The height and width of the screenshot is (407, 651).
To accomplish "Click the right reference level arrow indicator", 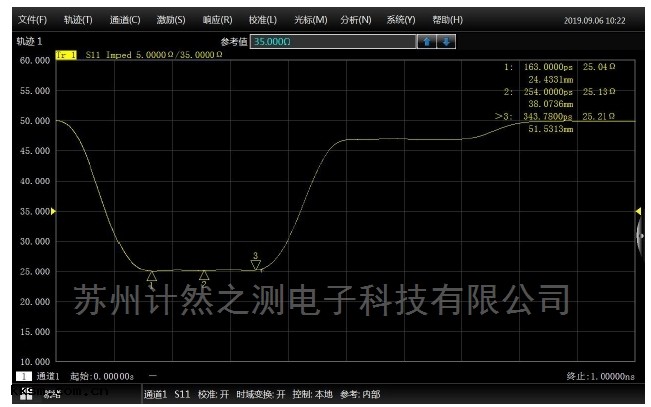I will tap(638, 211).
